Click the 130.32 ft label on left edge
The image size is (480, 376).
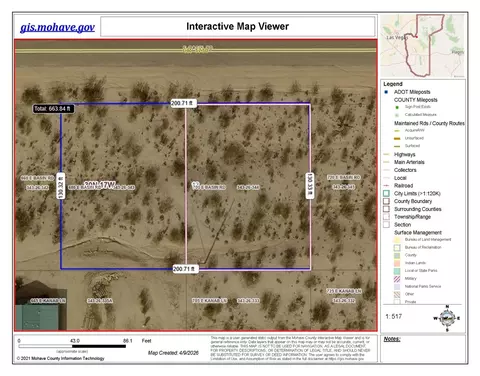[x=60, y=186]
